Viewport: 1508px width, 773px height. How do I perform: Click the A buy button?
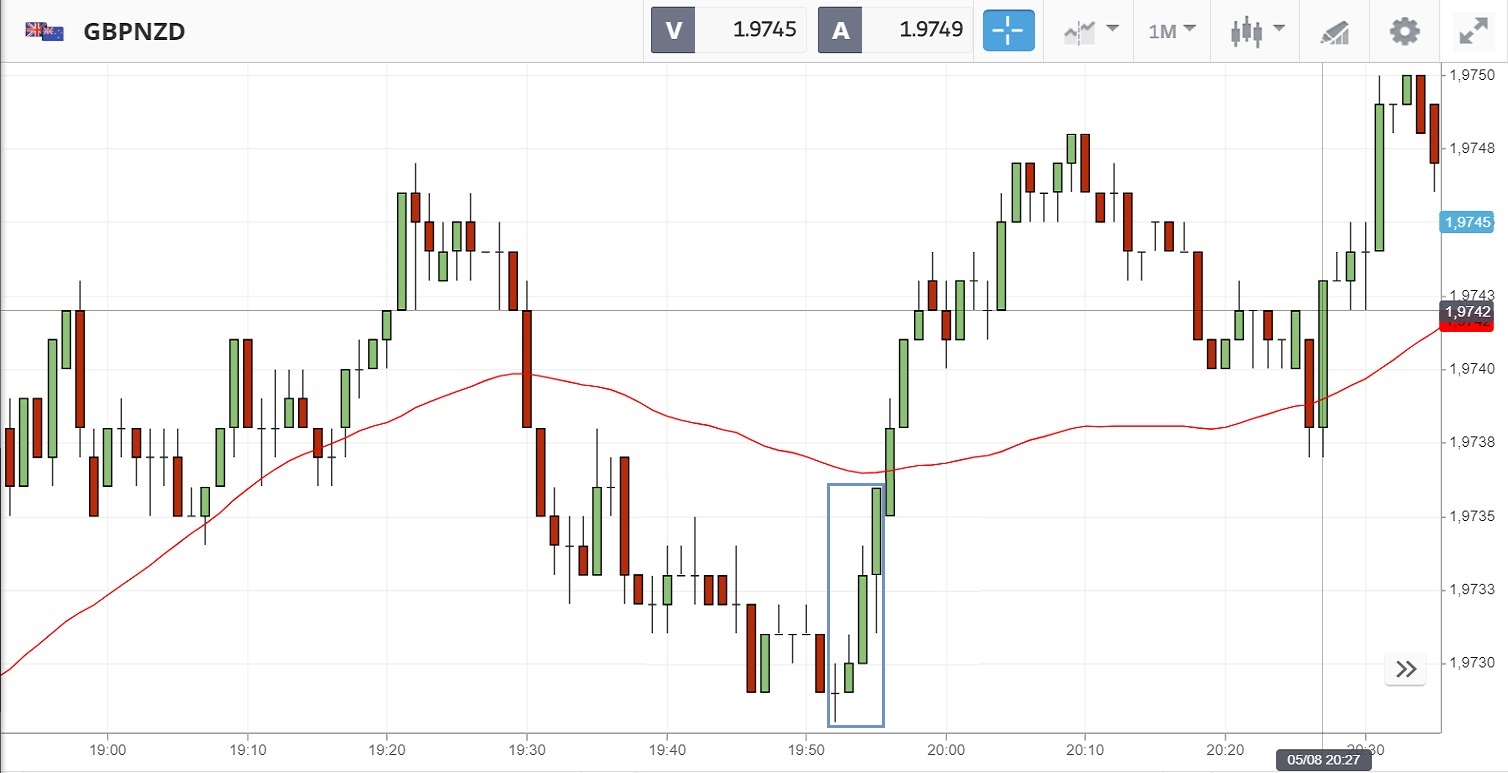click(841, 30)
